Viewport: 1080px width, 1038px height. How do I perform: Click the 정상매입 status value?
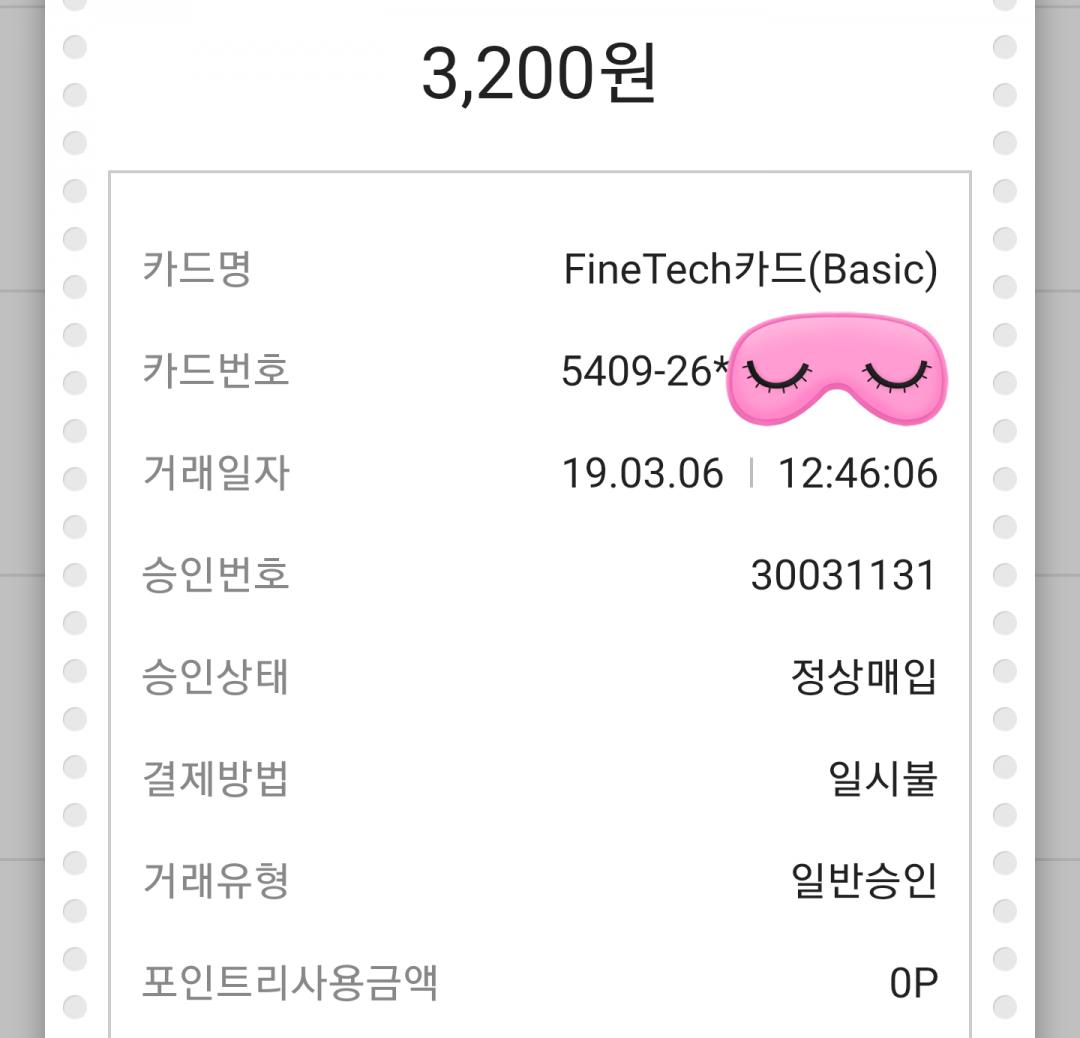click(863, 678)
